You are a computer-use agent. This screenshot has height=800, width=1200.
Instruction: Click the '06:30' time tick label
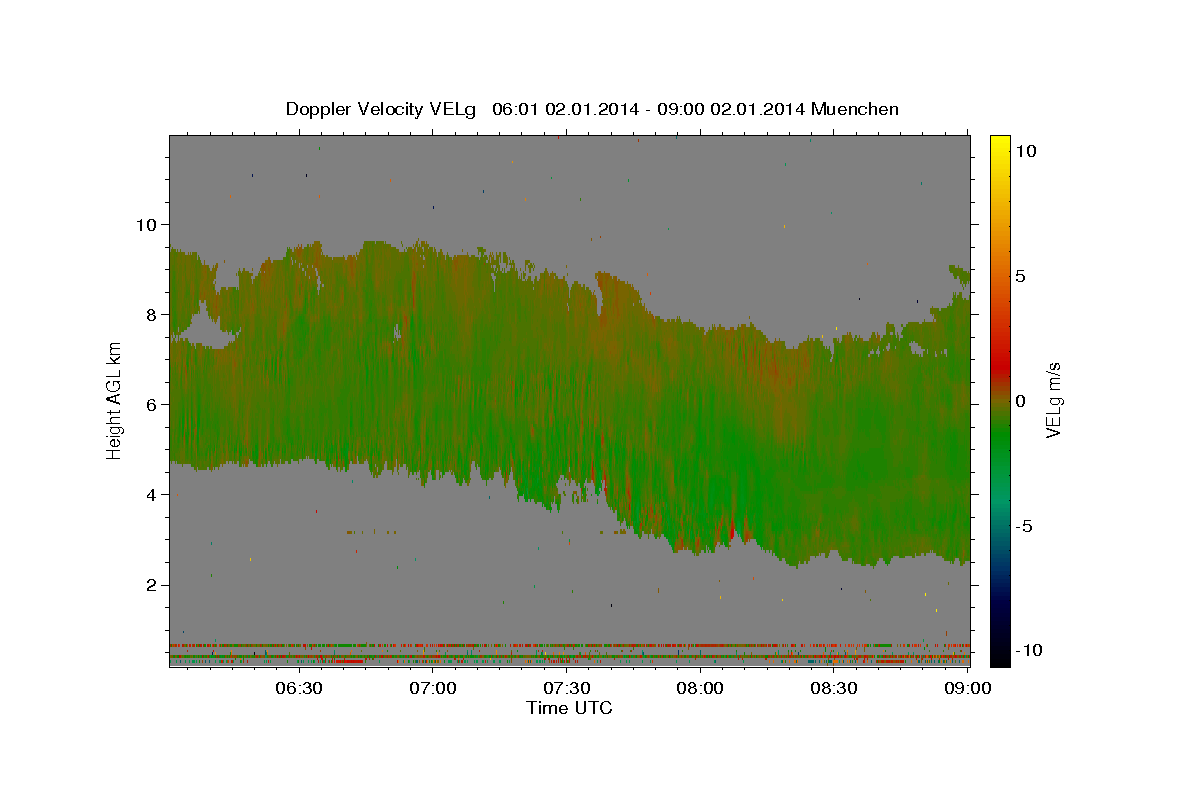click(x=298, y=688)
